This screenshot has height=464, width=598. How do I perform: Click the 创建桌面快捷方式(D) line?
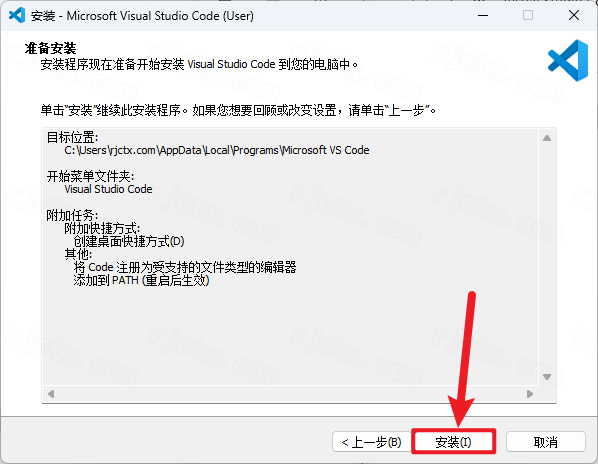(x=129, y=241)
